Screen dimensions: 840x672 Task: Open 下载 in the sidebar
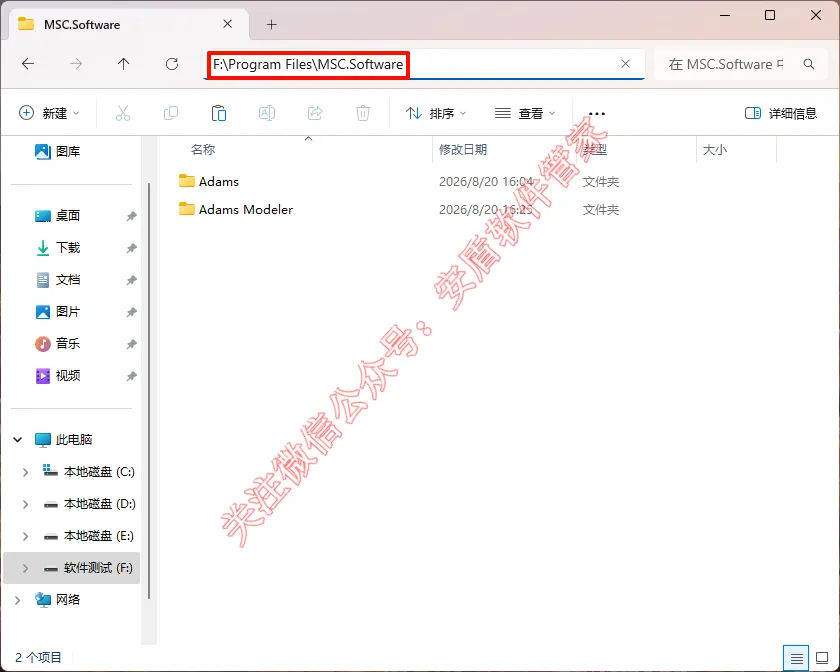click(x=58, y=248)
